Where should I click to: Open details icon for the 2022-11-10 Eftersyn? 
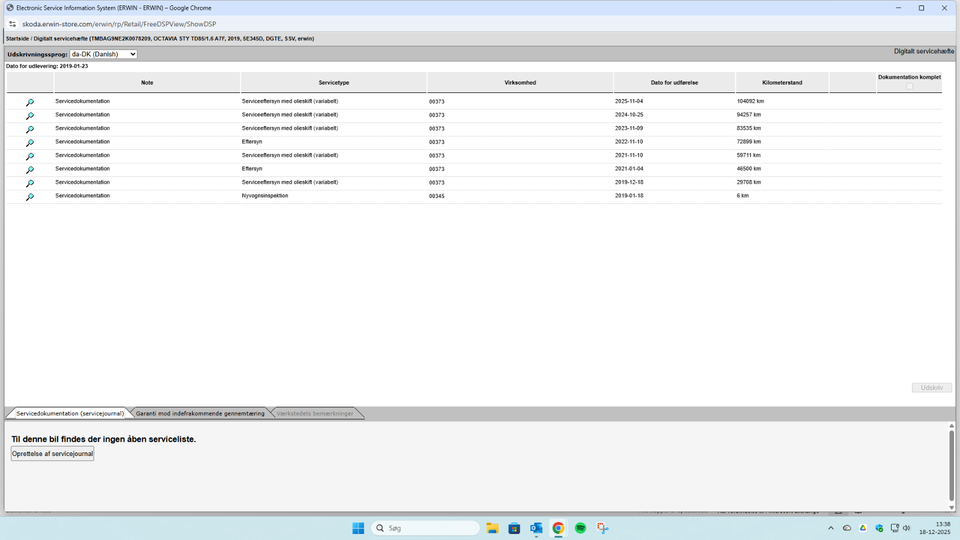[30, 143]
